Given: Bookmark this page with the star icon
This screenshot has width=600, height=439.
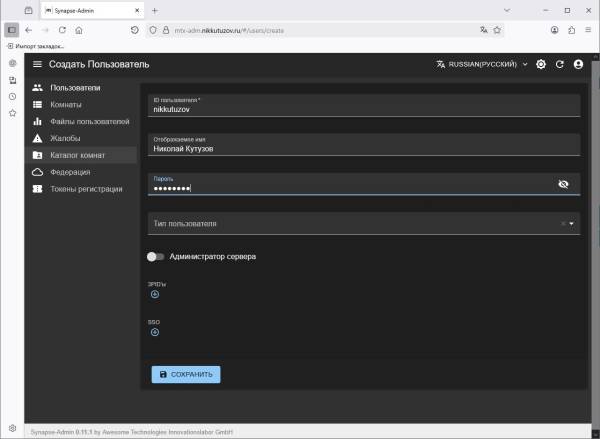Looking at the screenshot, I should point(497,30).
